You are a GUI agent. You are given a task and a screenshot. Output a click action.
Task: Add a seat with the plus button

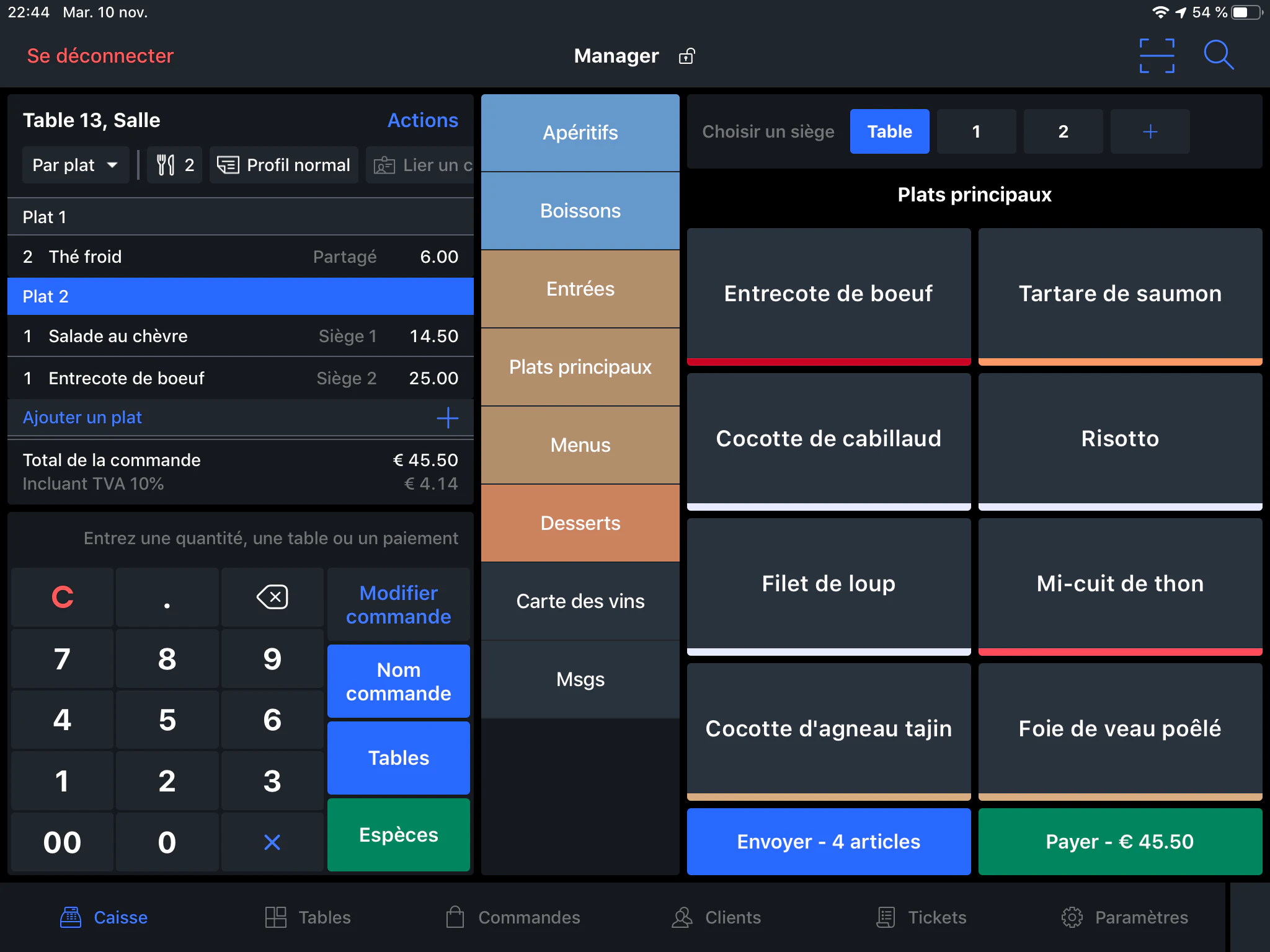[1150, 131]
